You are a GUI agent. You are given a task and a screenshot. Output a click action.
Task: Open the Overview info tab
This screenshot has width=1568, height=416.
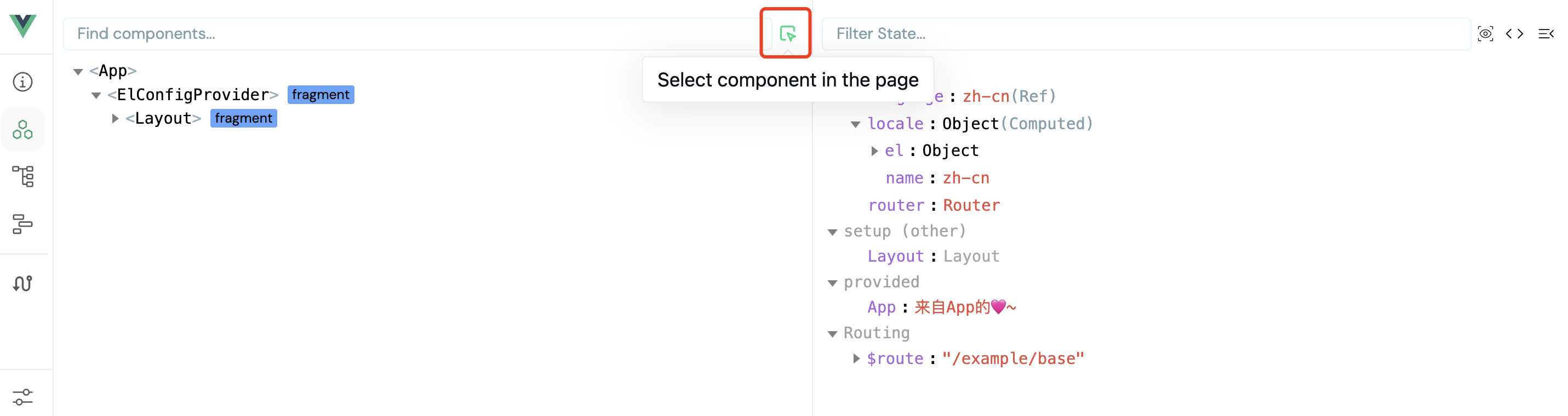coord(23,82)
